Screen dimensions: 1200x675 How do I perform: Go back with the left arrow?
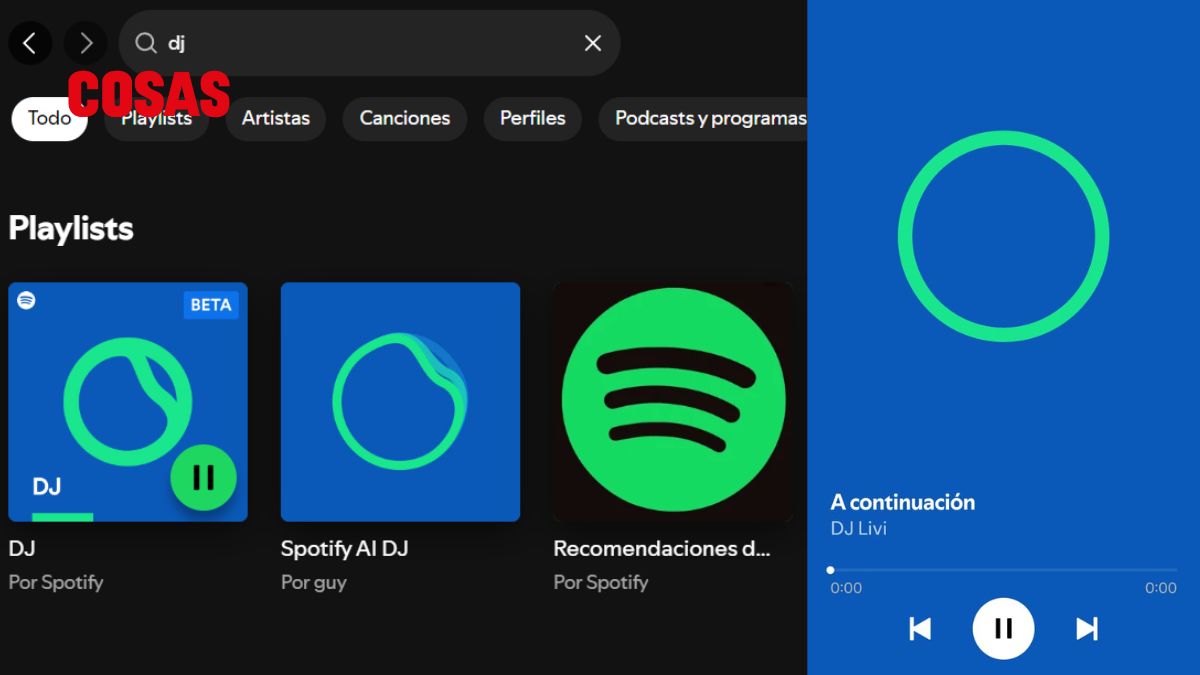click(x=30, y=43)
